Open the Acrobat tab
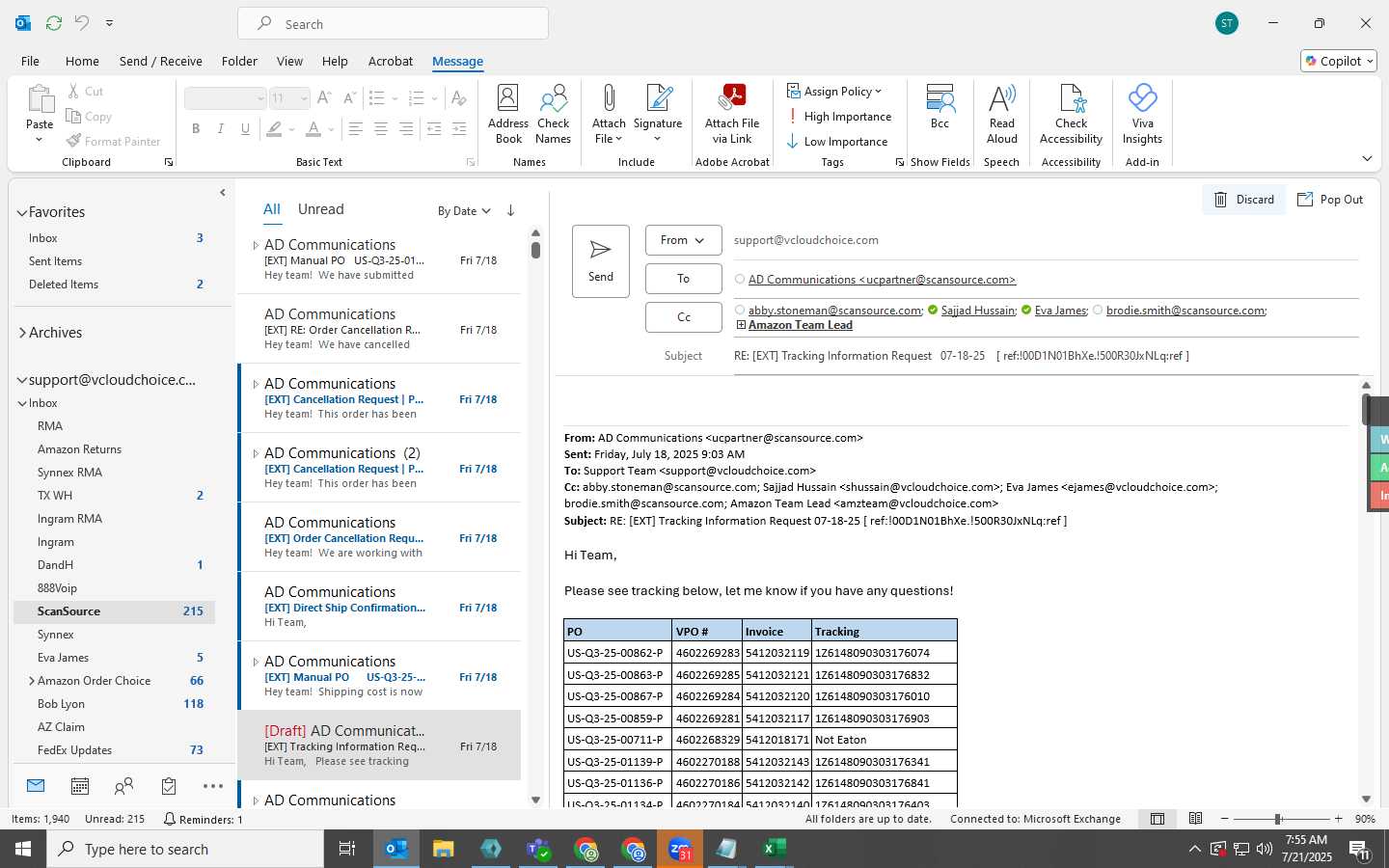 [391, 61]
